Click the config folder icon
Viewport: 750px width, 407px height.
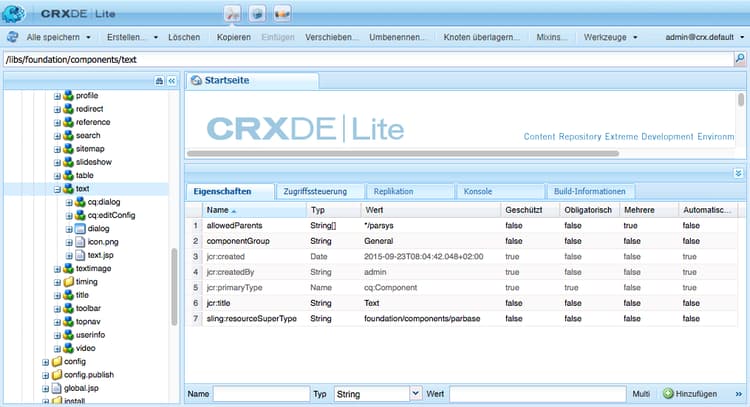tap(57, 361)
